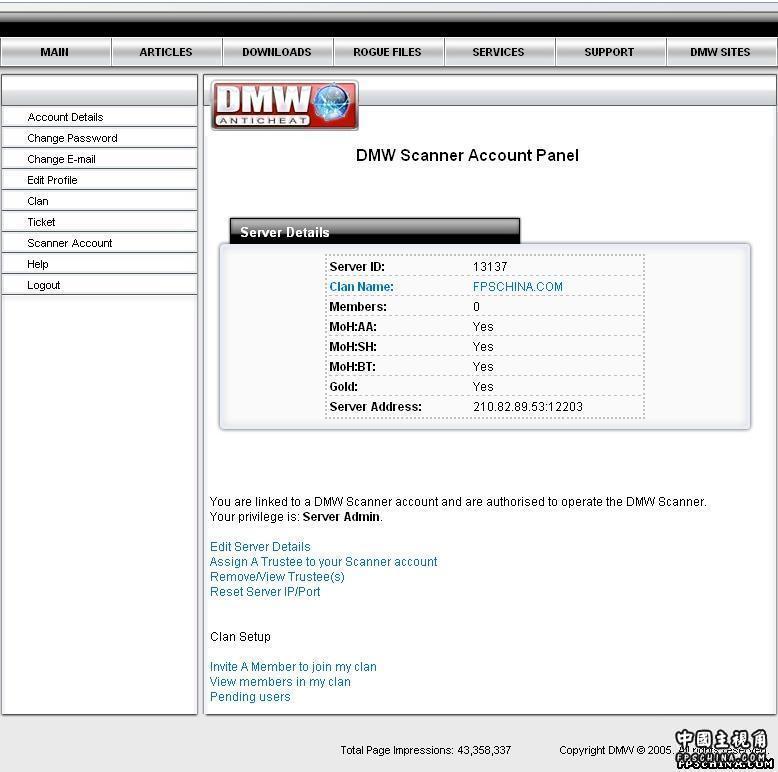Screen dimensions: 778x772
Task: Open Account Details in sidebar
Action: click(99, 117)
